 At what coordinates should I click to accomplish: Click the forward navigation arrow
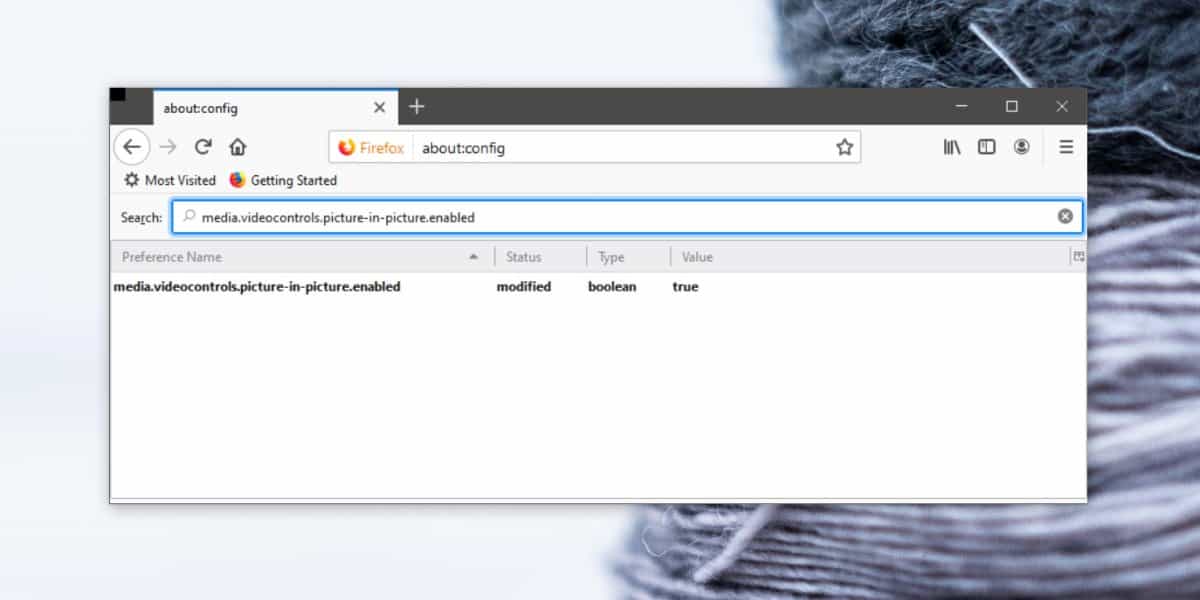(x=168, y=147)
